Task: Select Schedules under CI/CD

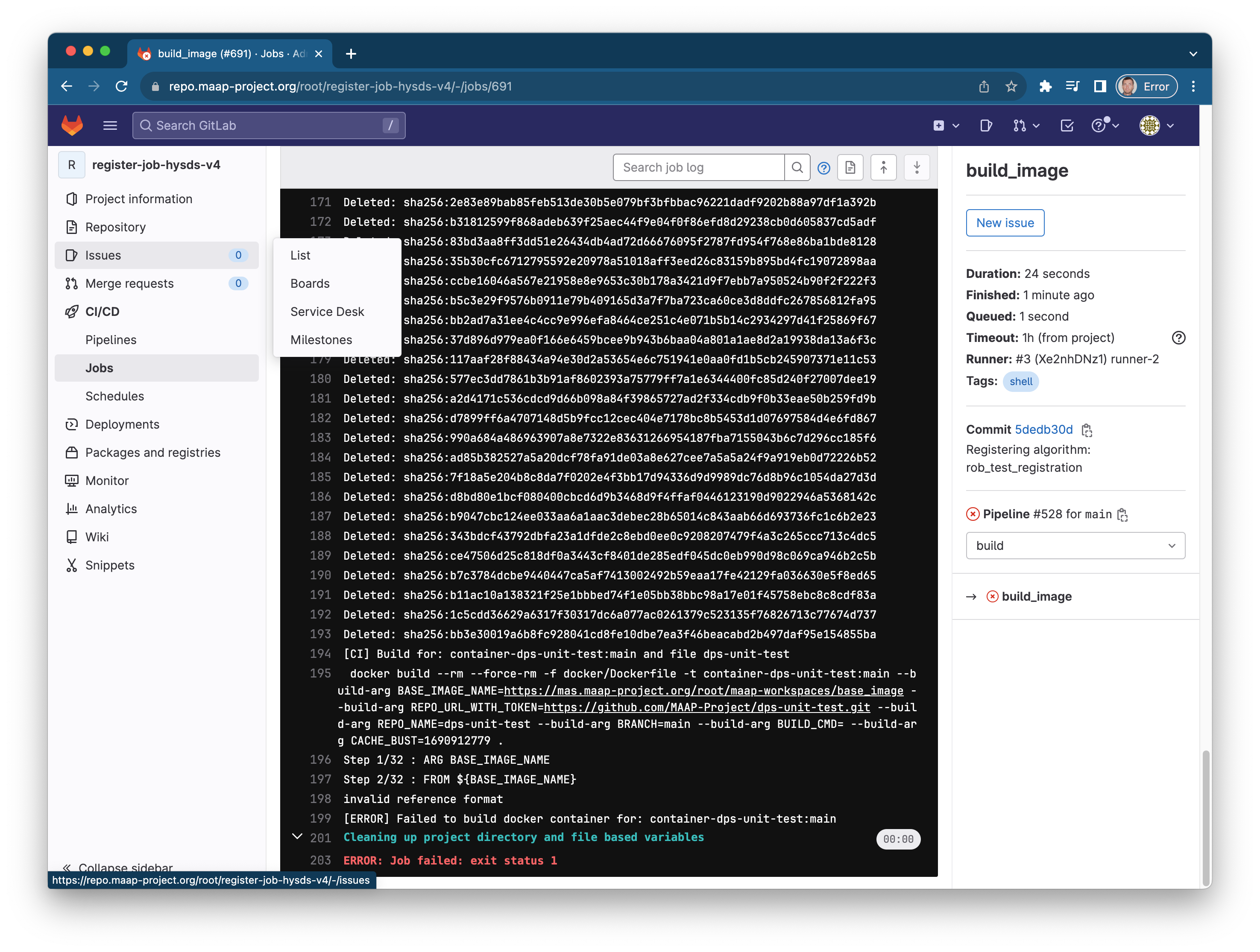Action: (157, 396)
